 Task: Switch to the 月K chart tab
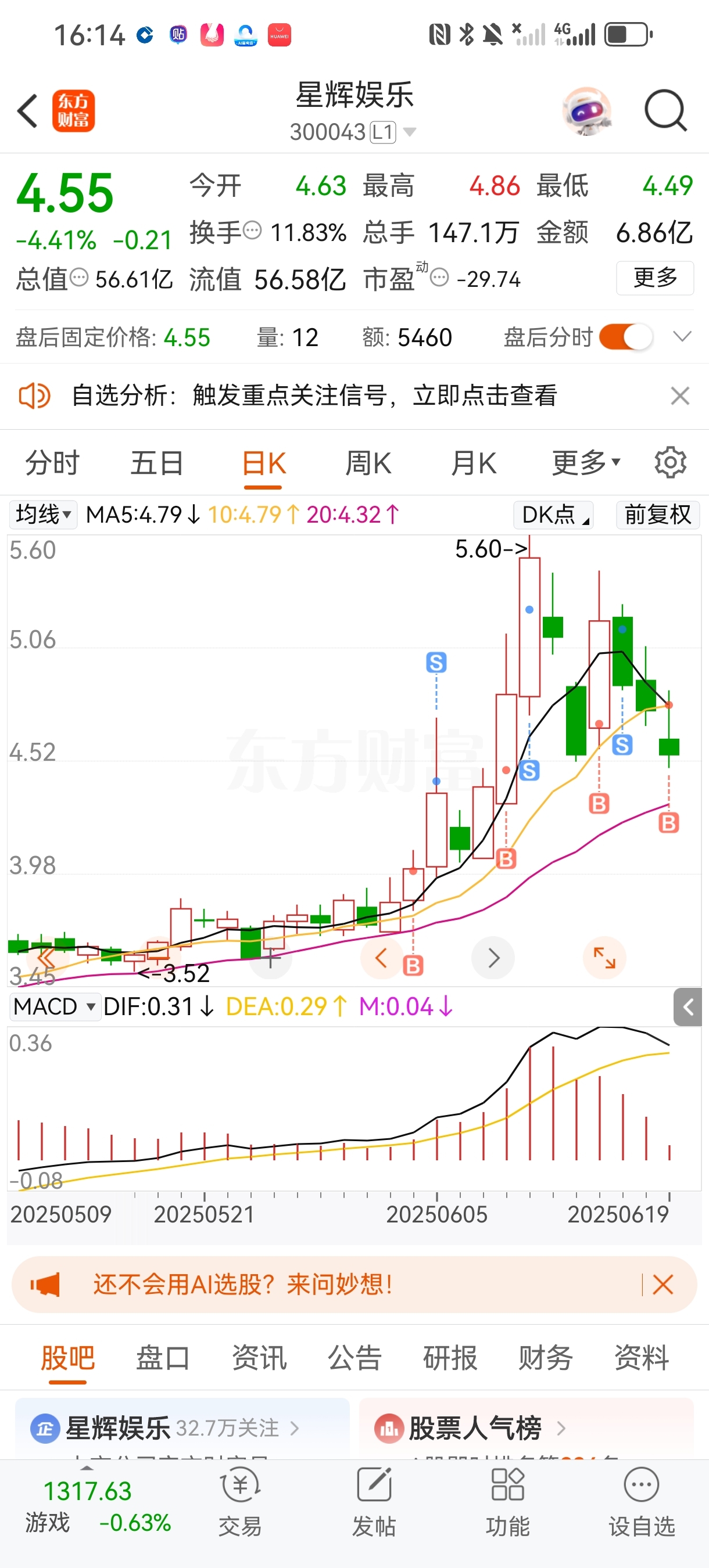coord(473,463)
